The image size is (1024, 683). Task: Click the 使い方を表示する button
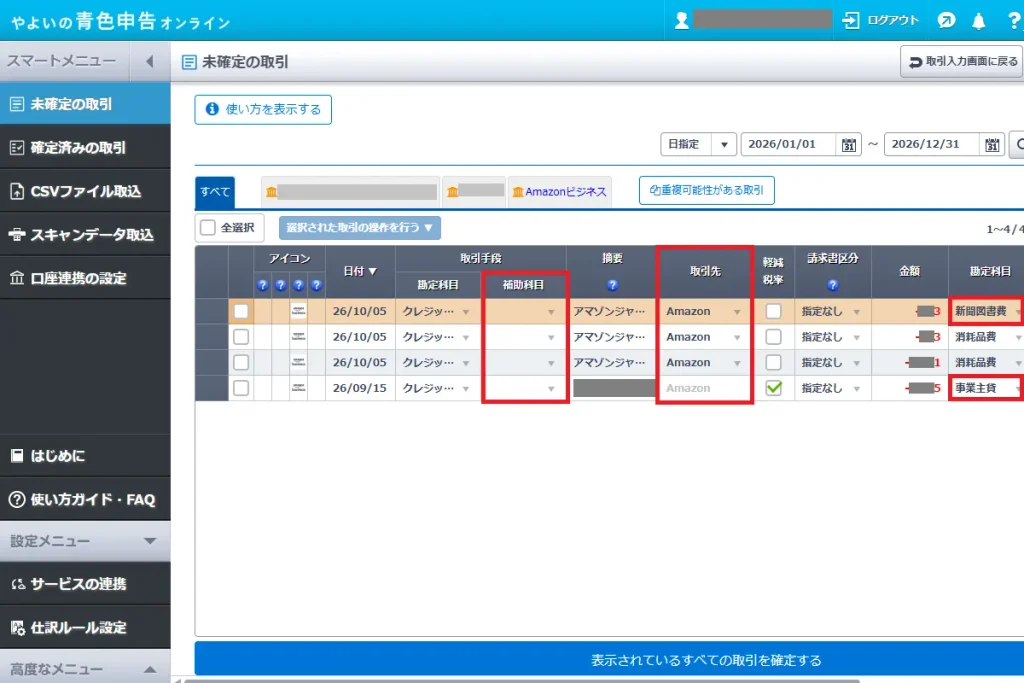pyautogui.click(x=263, y=110)
